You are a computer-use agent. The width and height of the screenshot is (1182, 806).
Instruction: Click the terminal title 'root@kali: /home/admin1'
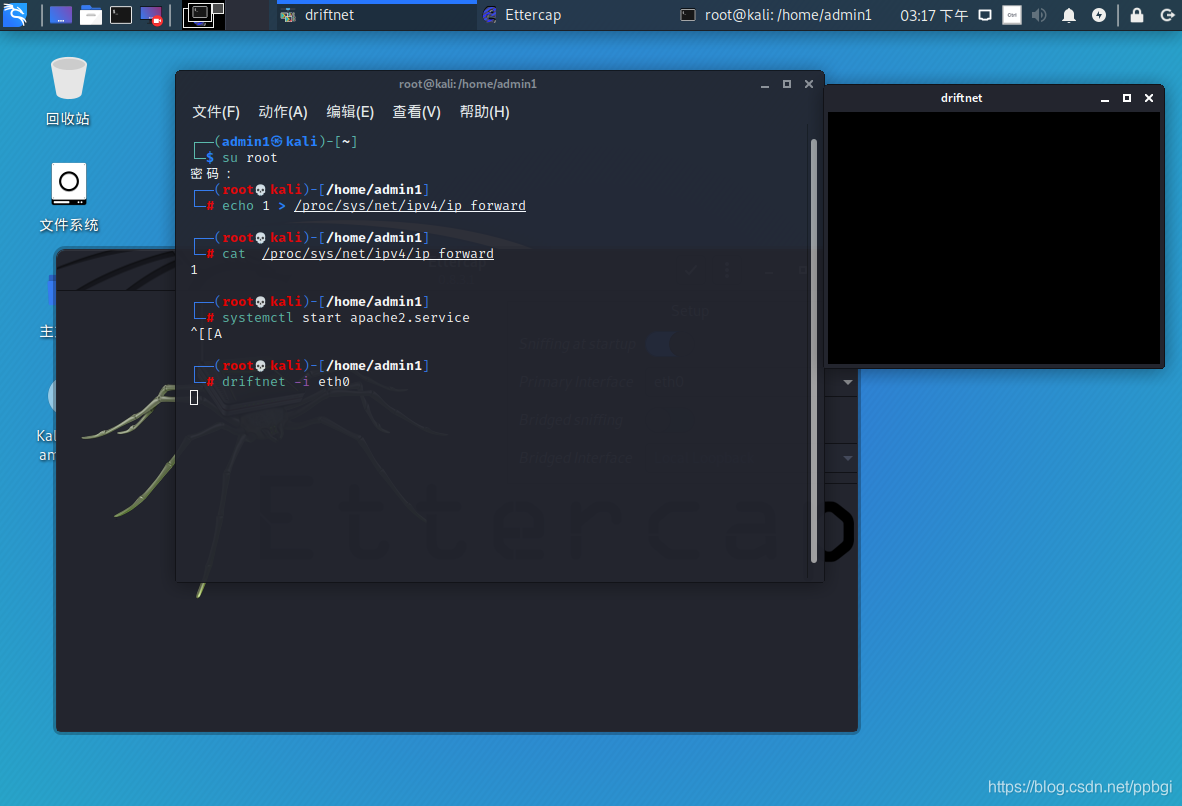[x=467, y=84]
